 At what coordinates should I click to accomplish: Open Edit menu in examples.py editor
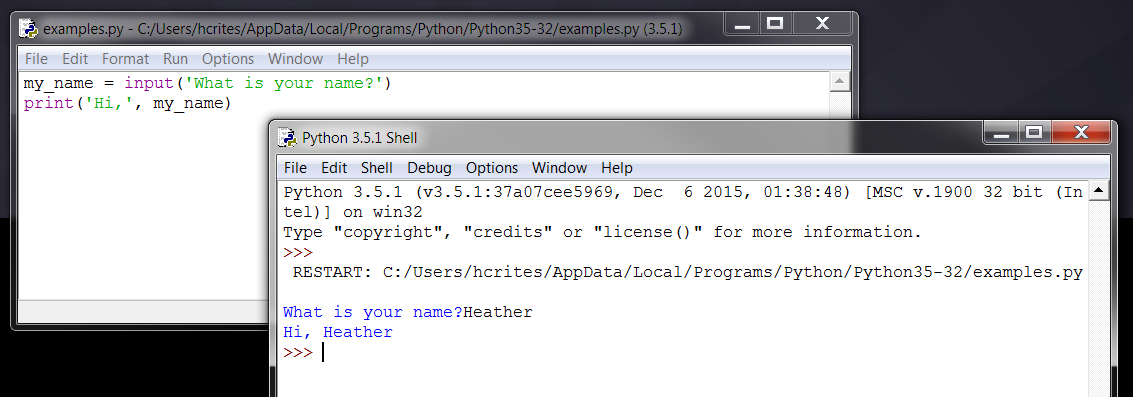click(x=74, y=59)
